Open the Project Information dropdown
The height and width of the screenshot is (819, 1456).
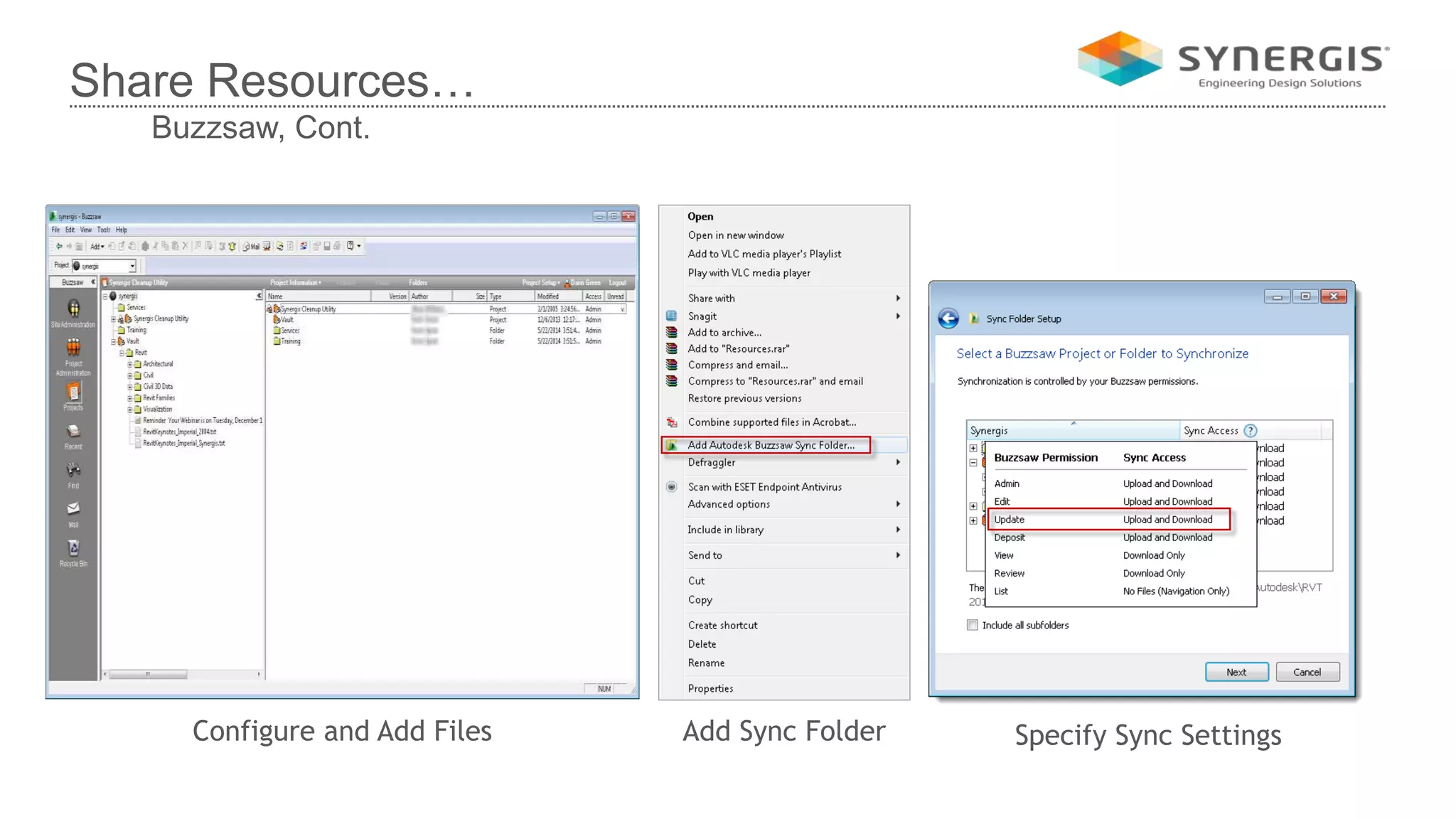[x=296, y=283]
